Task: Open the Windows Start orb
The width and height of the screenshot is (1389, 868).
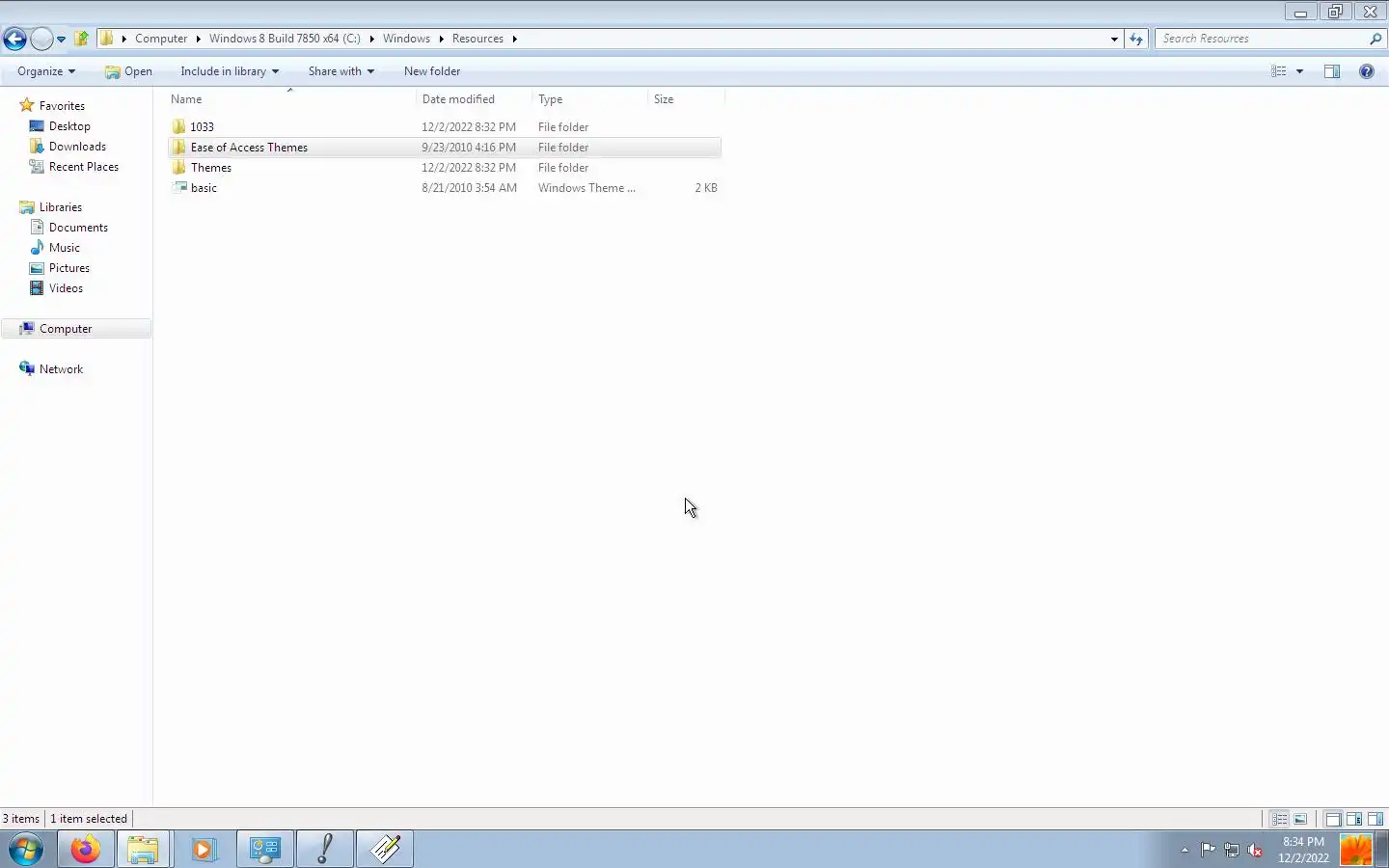Action: [26, 850]
